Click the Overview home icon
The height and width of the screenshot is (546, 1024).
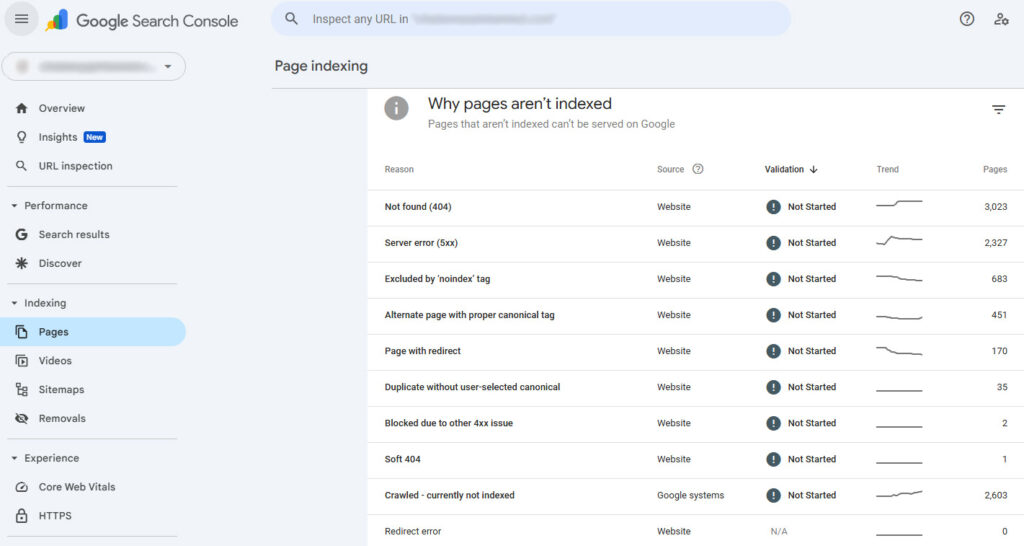[x=22, y=108]
